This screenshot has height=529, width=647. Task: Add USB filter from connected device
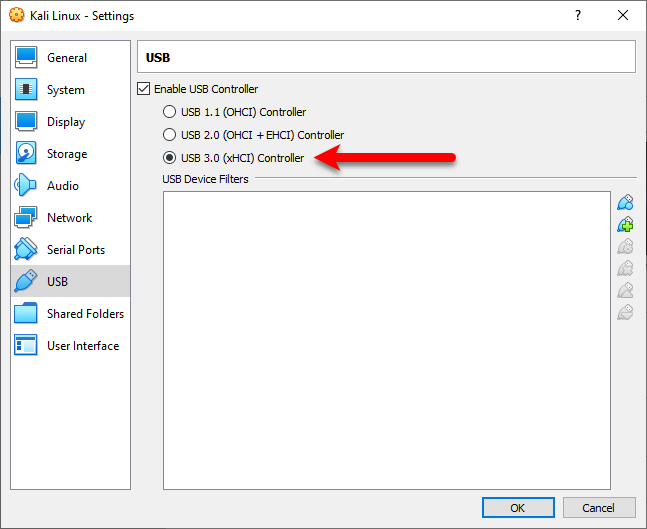[626, 224]
